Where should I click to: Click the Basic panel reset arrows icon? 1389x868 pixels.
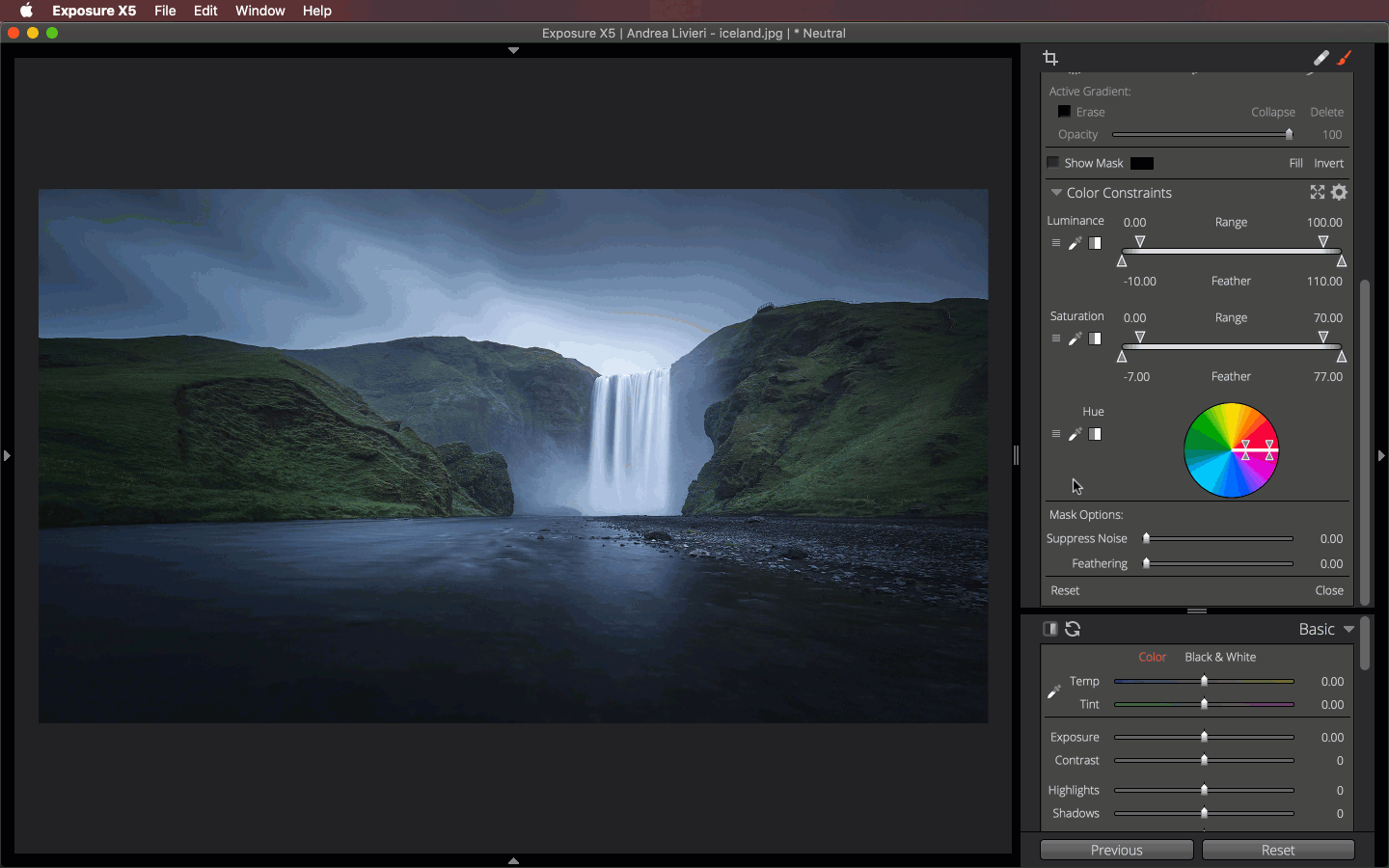[1073, 629]
